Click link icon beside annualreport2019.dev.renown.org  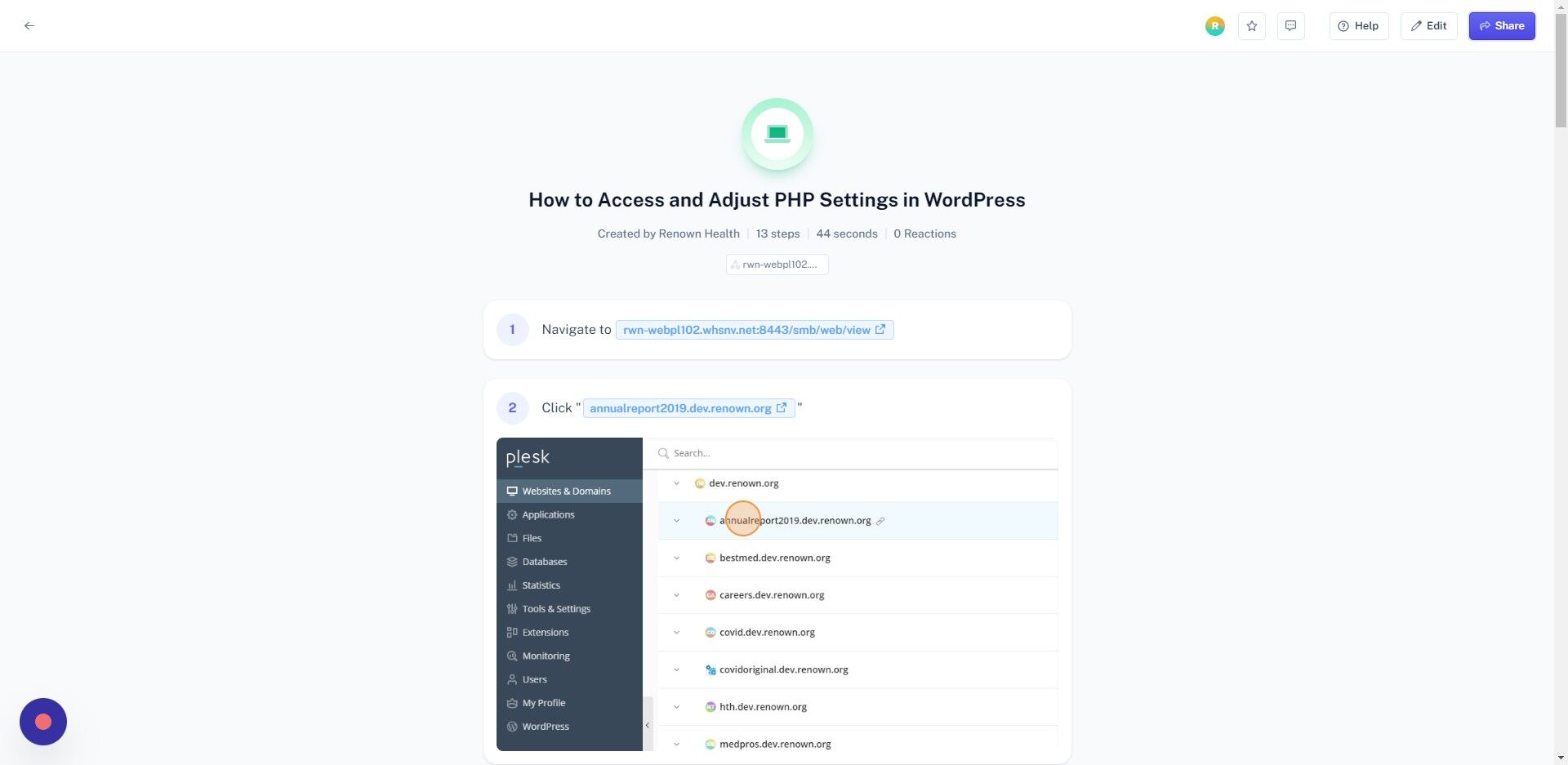pos(880,521)
